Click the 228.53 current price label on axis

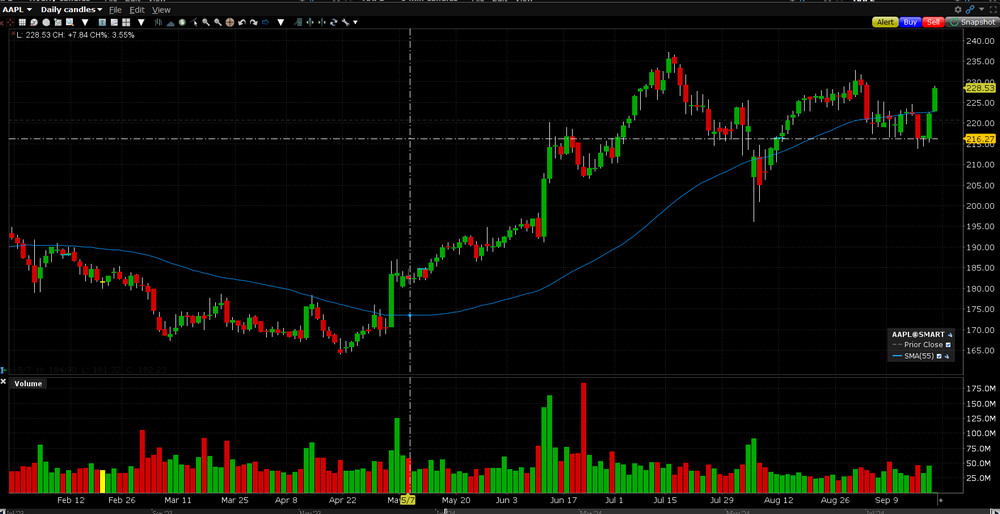[x=981, y=88]
